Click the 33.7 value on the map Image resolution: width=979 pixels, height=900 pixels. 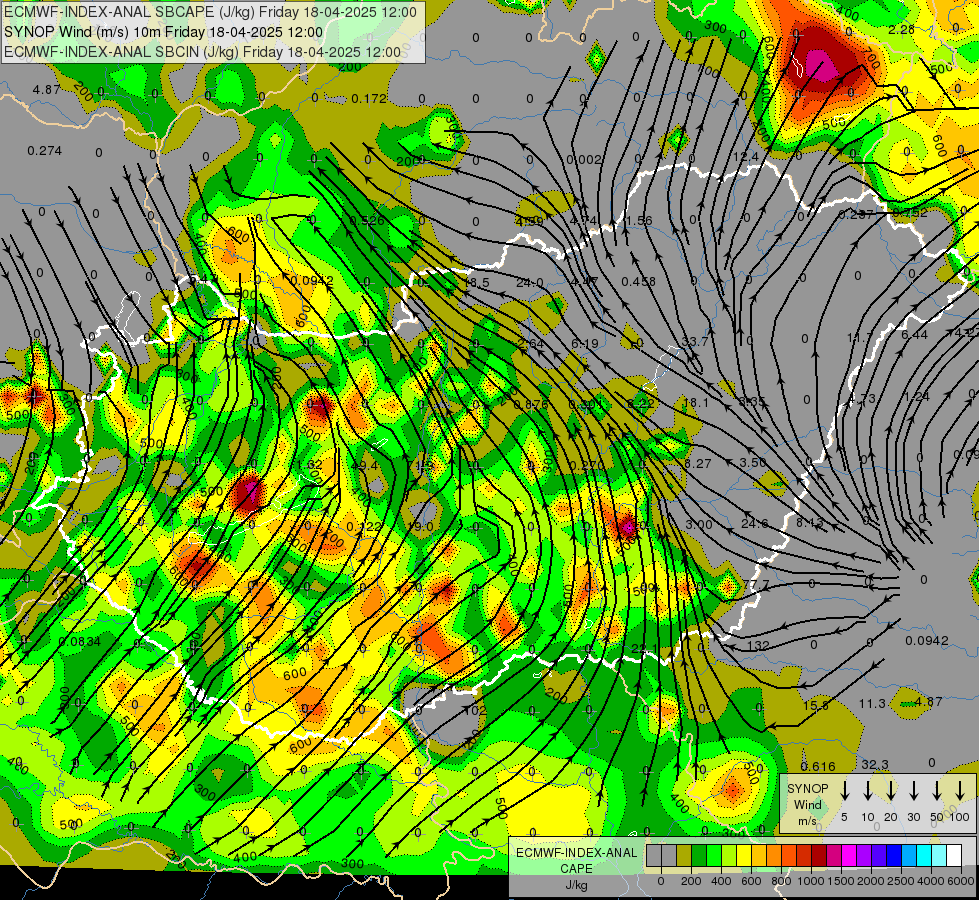695,342
